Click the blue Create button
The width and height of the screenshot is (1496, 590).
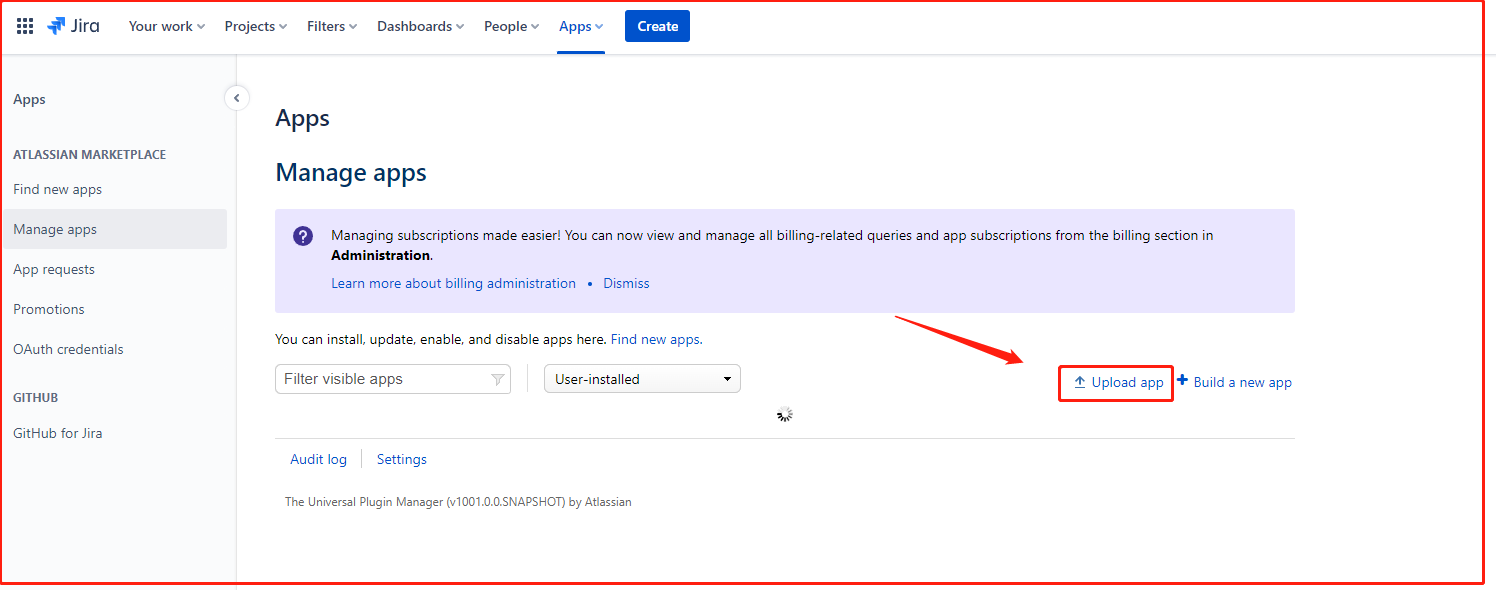click(x=657, y=26)
